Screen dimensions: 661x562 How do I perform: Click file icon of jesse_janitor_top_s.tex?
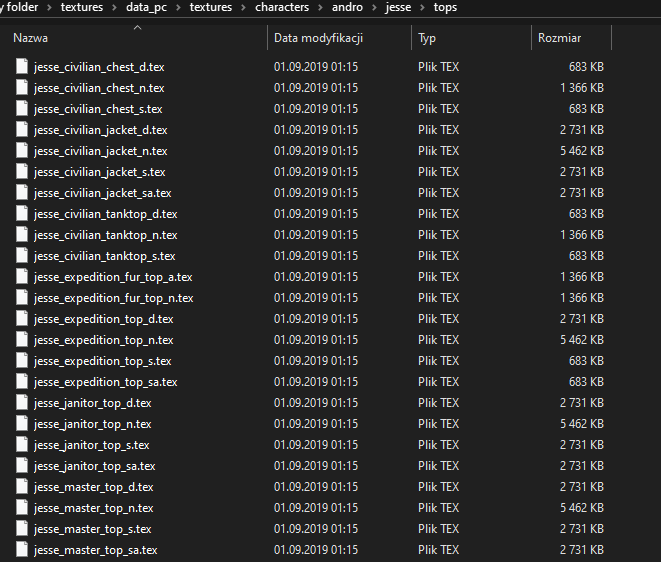(22, 445)
